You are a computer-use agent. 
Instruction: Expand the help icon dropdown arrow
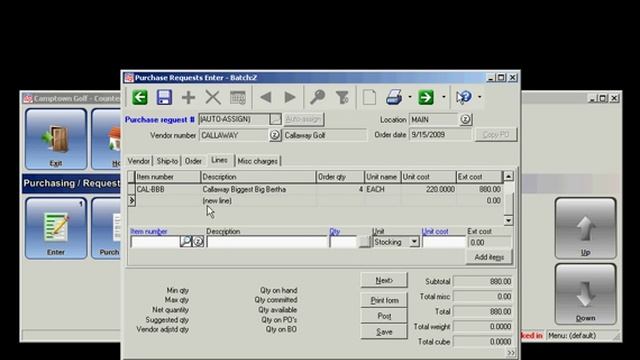(x=479, y=97)
